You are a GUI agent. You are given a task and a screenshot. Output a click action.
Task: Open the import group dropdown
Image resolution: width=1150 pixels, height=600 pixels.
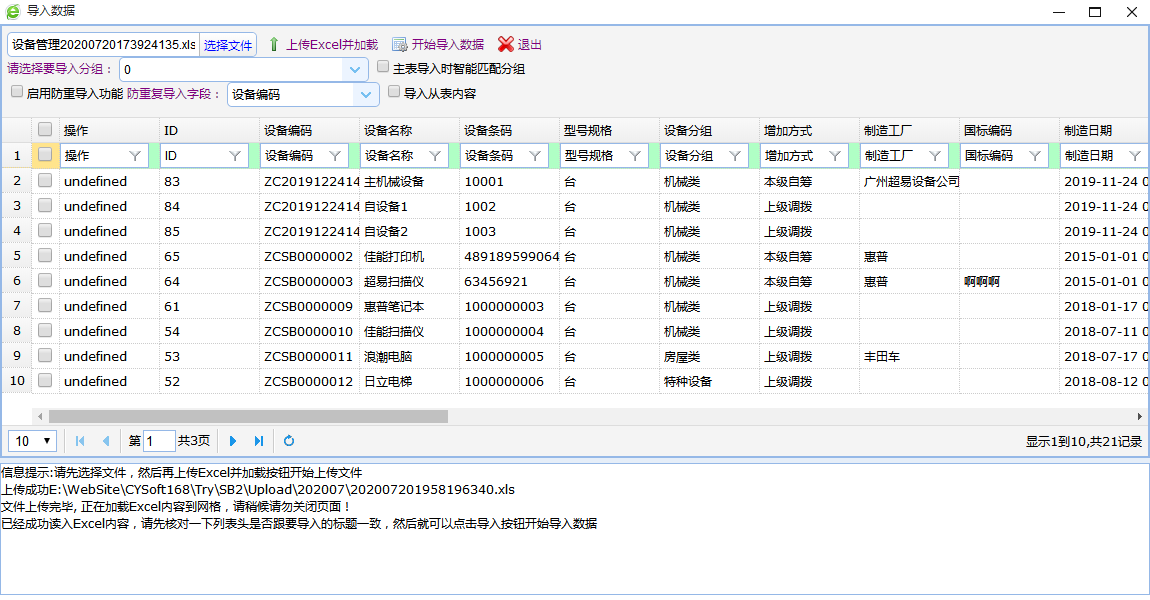(355, 70)
